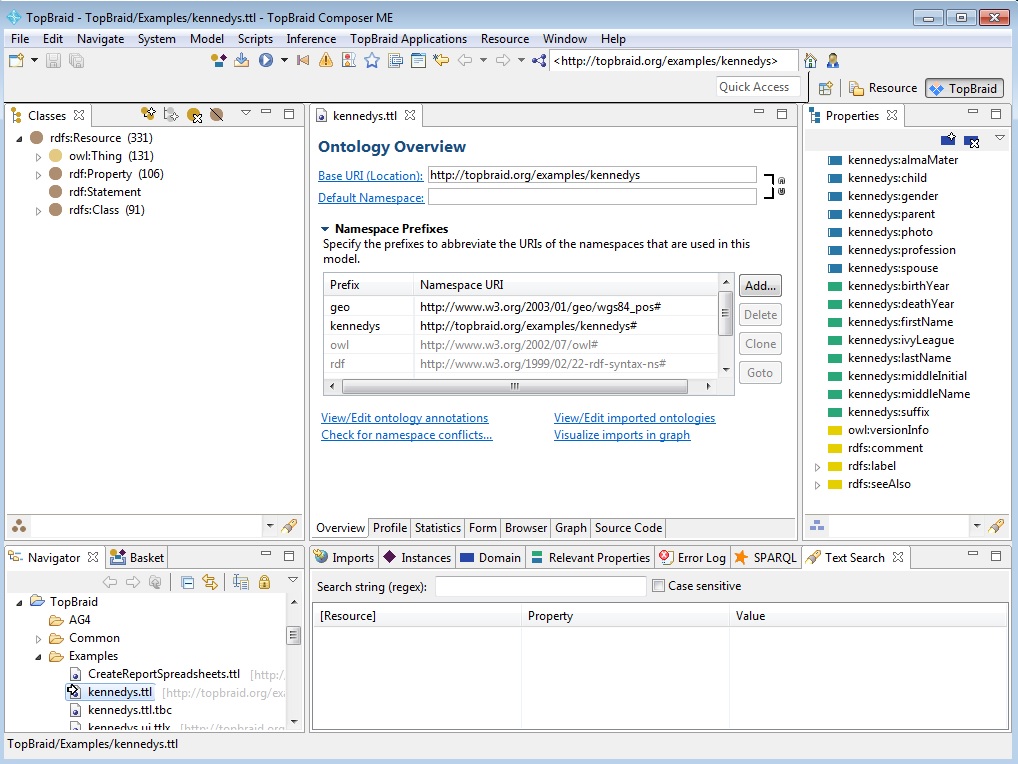The image size is (1018, 764).
Task: Click the save icon in main toolbar
Action: (53, 61)
